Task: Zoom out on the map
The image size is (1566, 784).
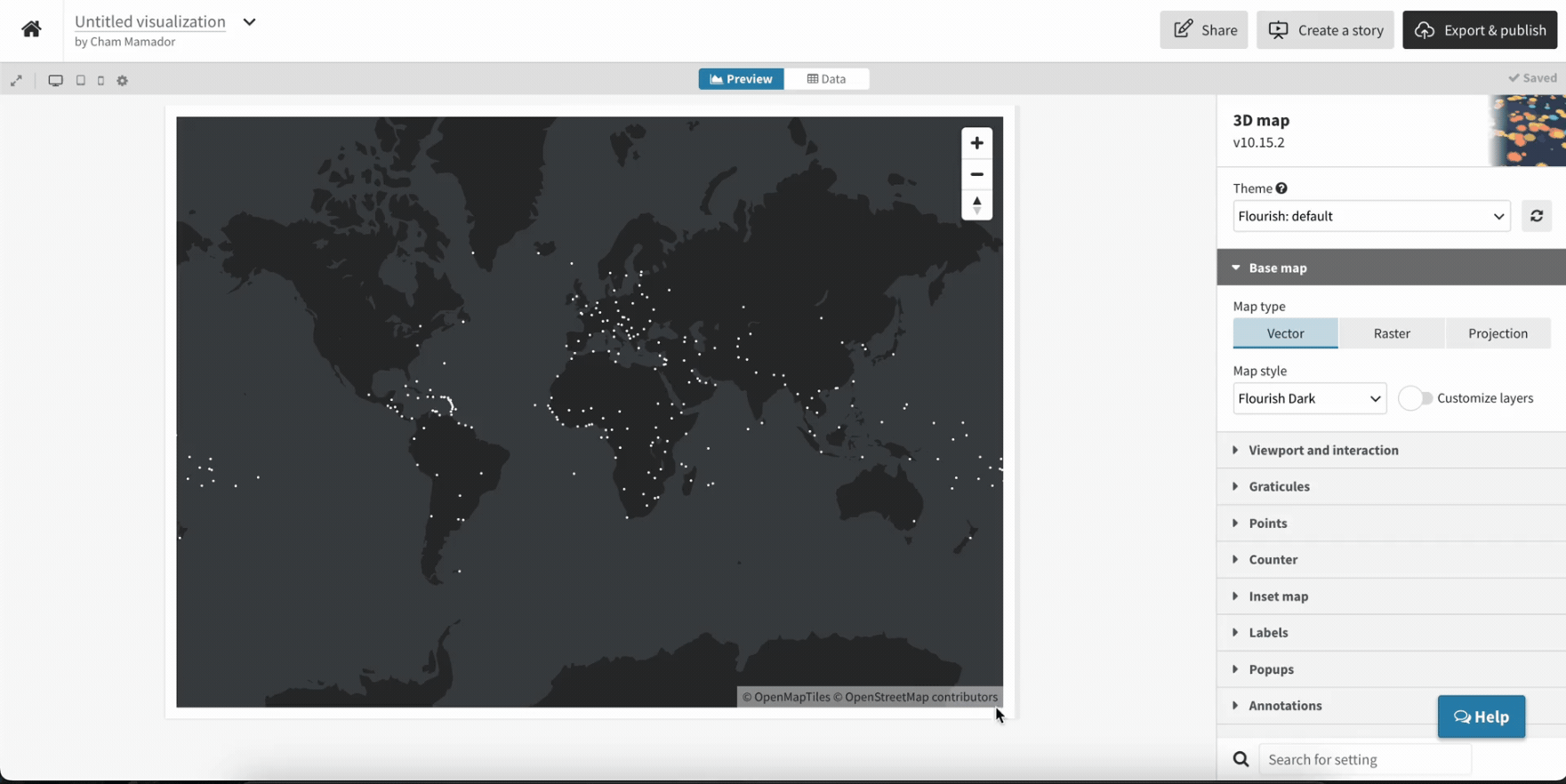Action: click(x=976, y=174)
